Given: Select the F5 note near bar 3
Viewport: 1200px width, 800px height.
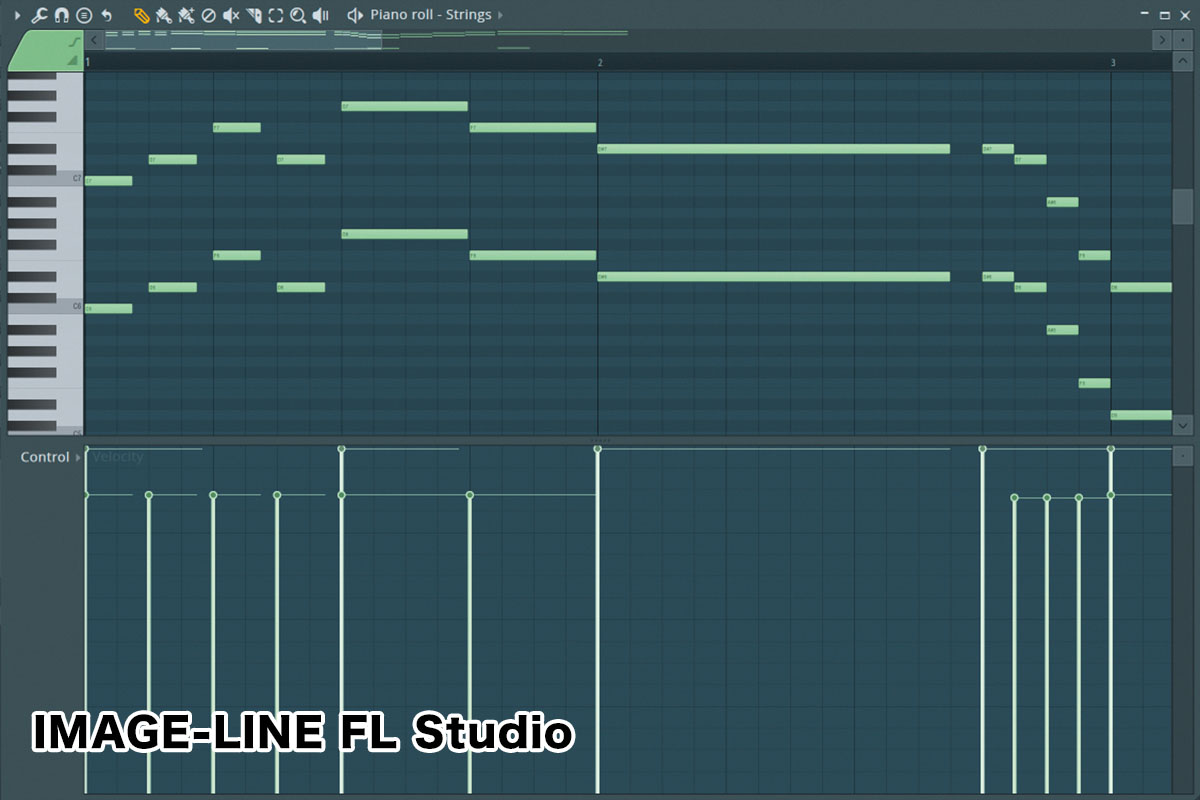Looking at the screenshot, I should [x=1094, y=383].
